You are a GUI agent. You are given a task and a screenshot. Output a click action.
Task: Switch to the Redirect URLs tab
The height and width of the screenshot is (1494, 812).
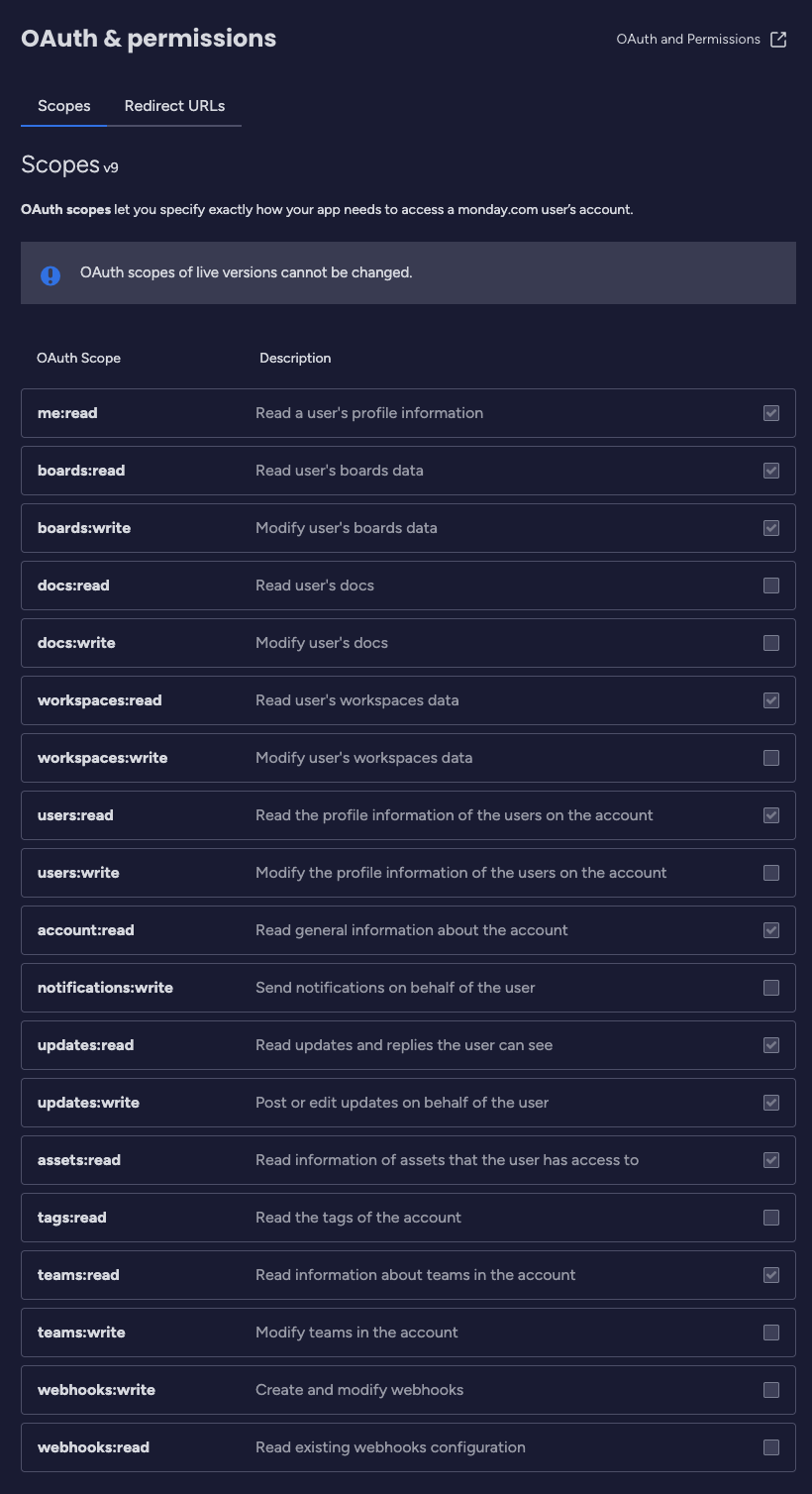point(174,106)
